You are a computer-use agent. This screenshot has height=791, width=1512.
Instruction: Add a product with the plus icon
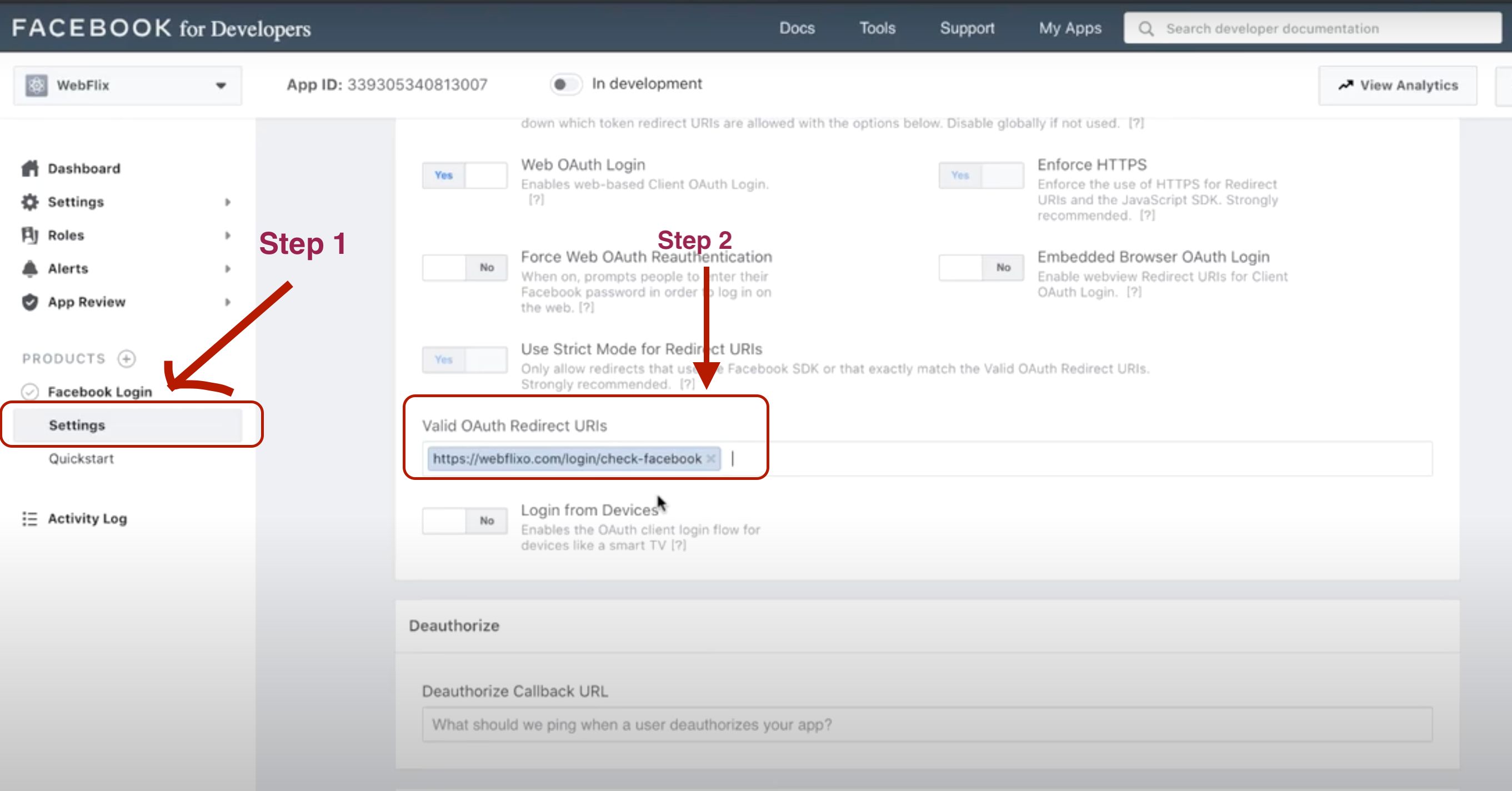(126, 358)
